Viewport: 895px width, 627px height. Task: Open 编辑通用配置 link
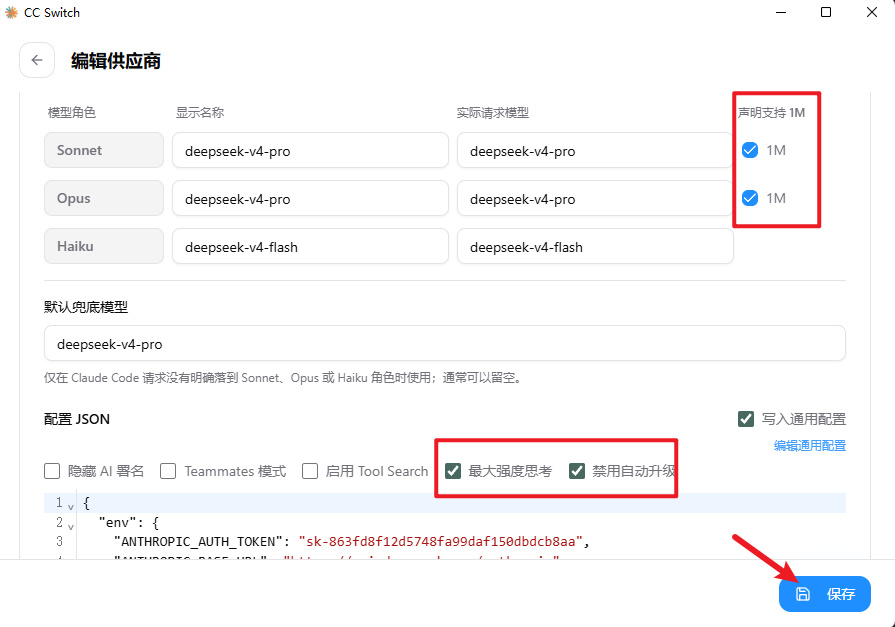pyautogui.click(x=809, y=445)
